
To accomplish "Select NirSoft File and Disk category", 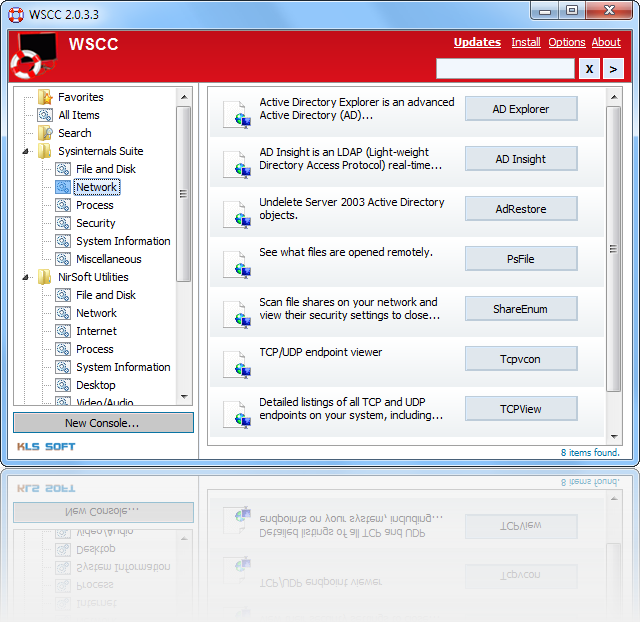I will [x=106, y=295].
